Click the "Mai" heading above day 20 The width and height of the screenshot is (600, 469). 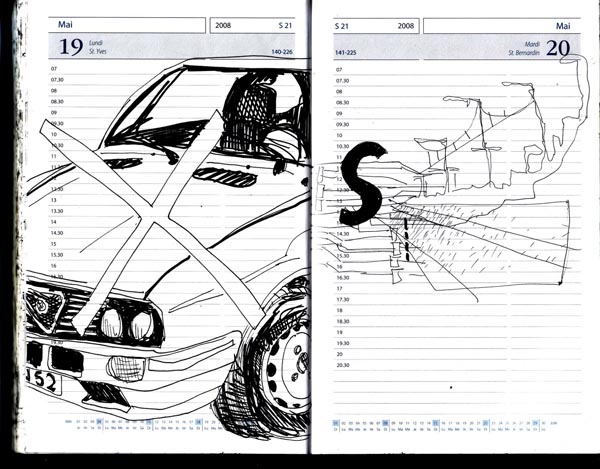click(563, 26)
